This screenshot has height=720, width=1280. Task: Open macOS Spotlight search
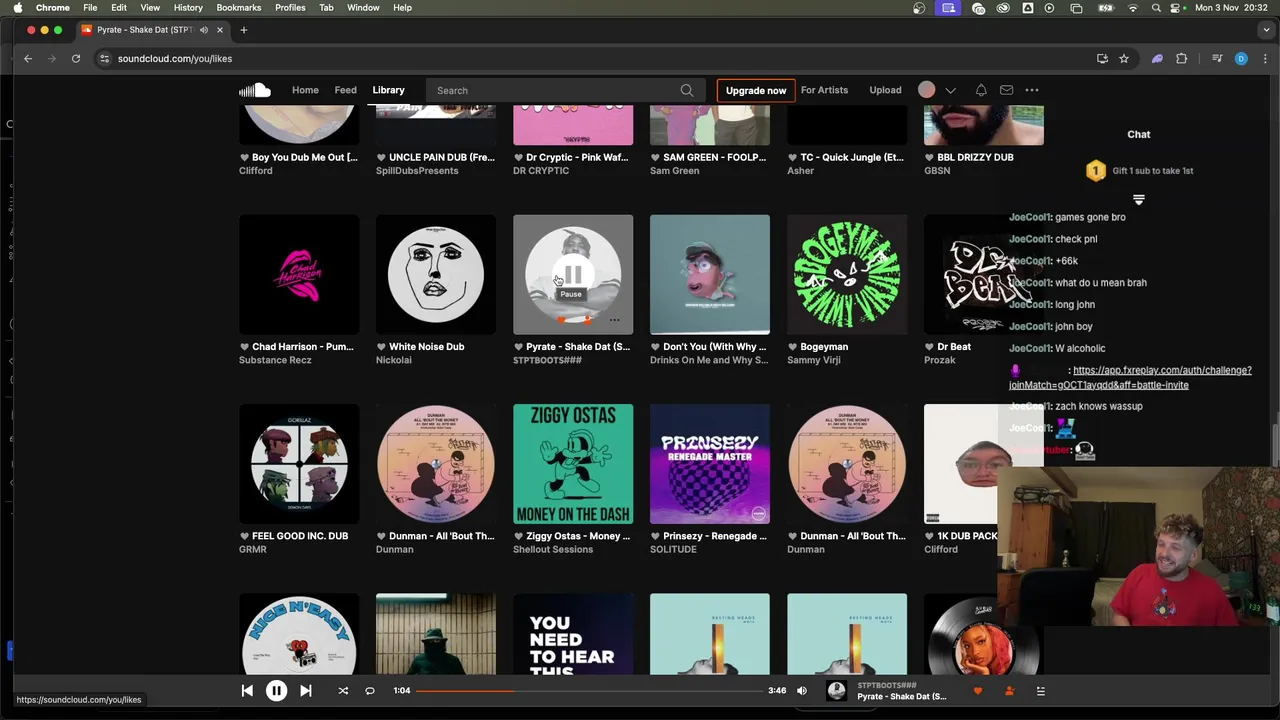click(x=1156, y=8)
